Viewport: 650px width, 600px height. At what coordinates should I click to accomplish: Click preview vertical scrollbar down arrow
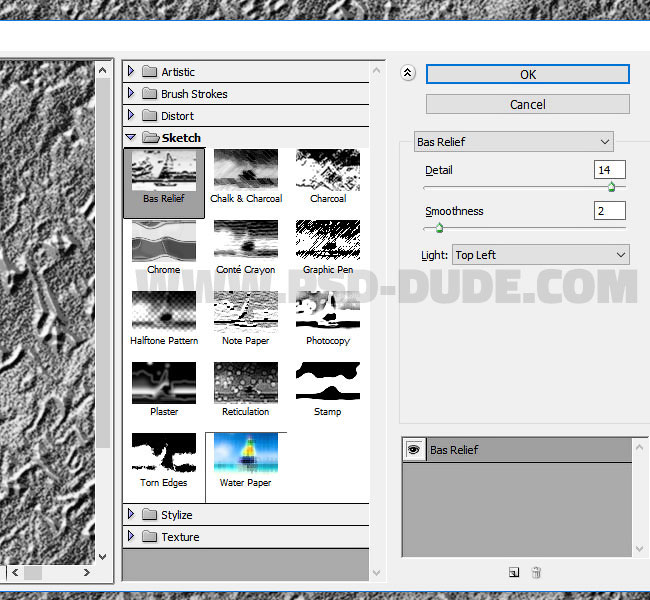(x=102, y=556)
